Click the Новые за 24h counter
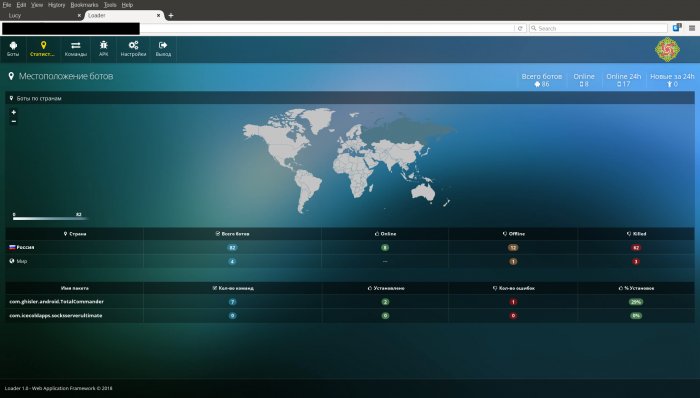This screenshot has height=398, width=700. pyautogui.click(x=672, y=80)
